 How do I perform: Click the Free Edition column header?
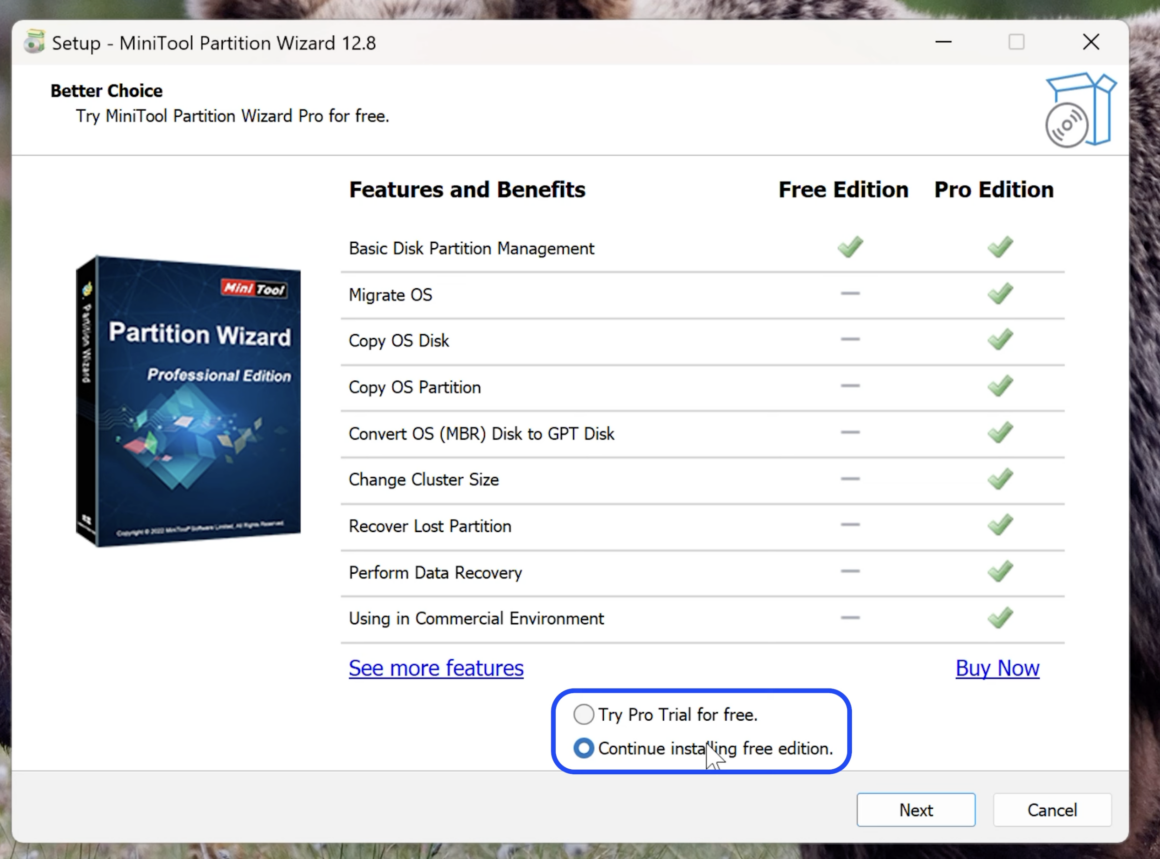click(843, 190)
